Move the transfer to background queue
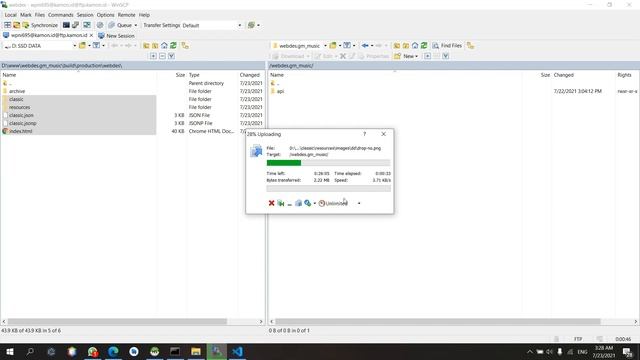640x360 pixels. coord(298,203)
